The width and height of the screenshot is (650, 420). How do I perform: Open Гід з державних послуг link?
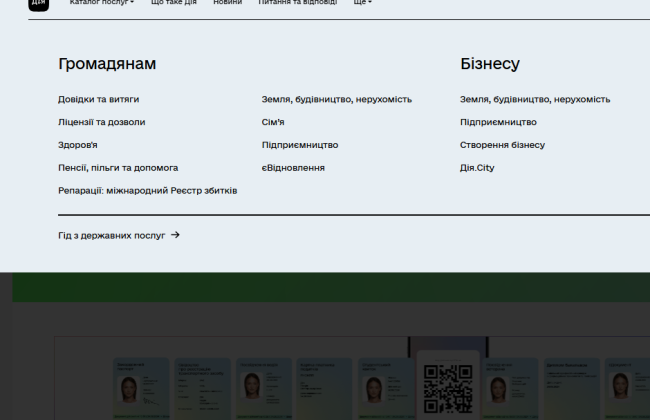coord(112,235)
